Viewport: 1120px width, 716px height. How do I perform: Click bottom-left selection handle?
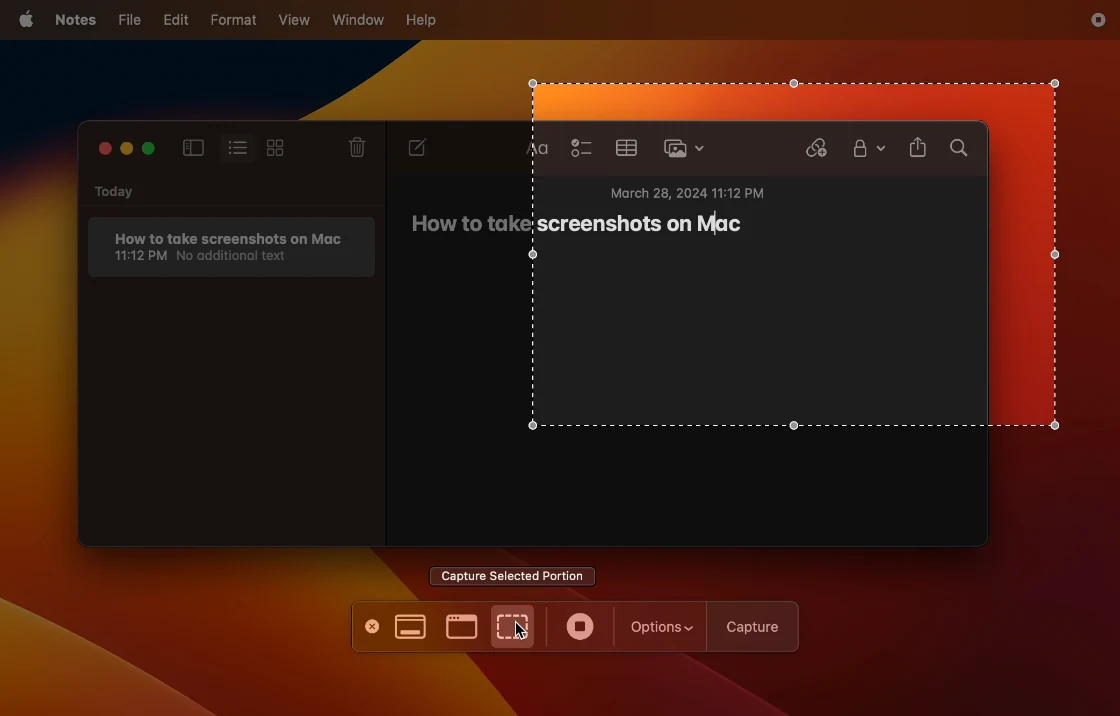533,425
